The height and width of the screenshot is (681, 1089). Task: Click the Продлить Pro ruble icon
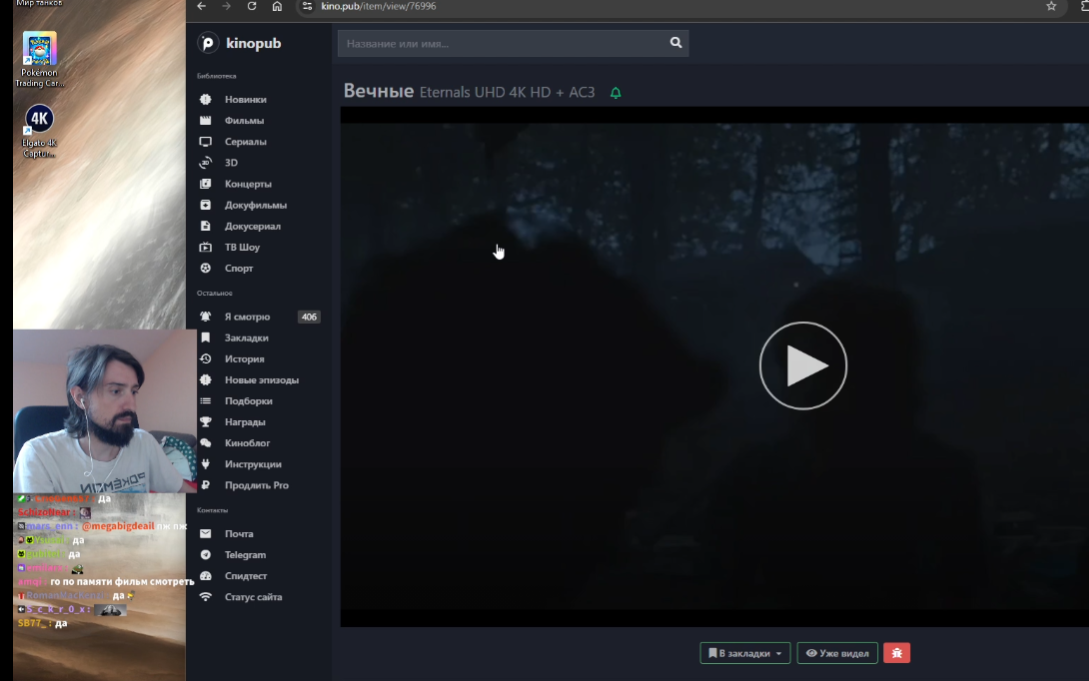click(x=206, y=485)
